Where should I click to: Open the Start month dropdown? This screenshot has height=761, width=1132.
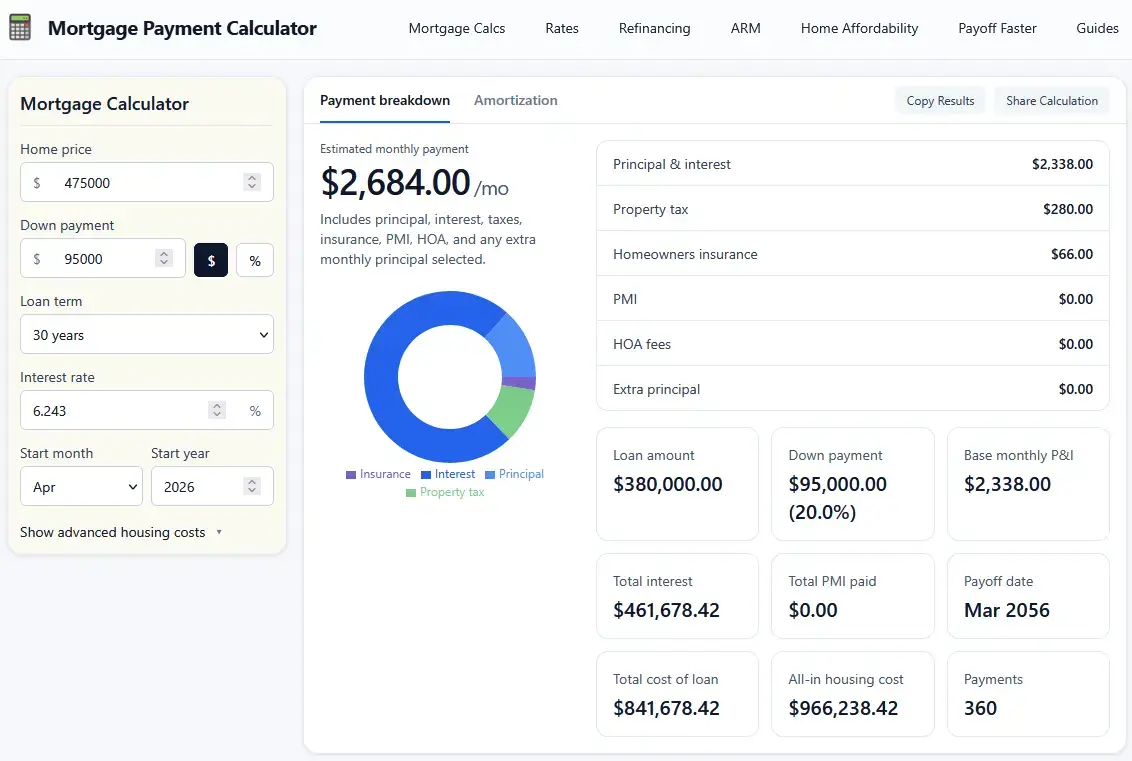click(81, 486)
